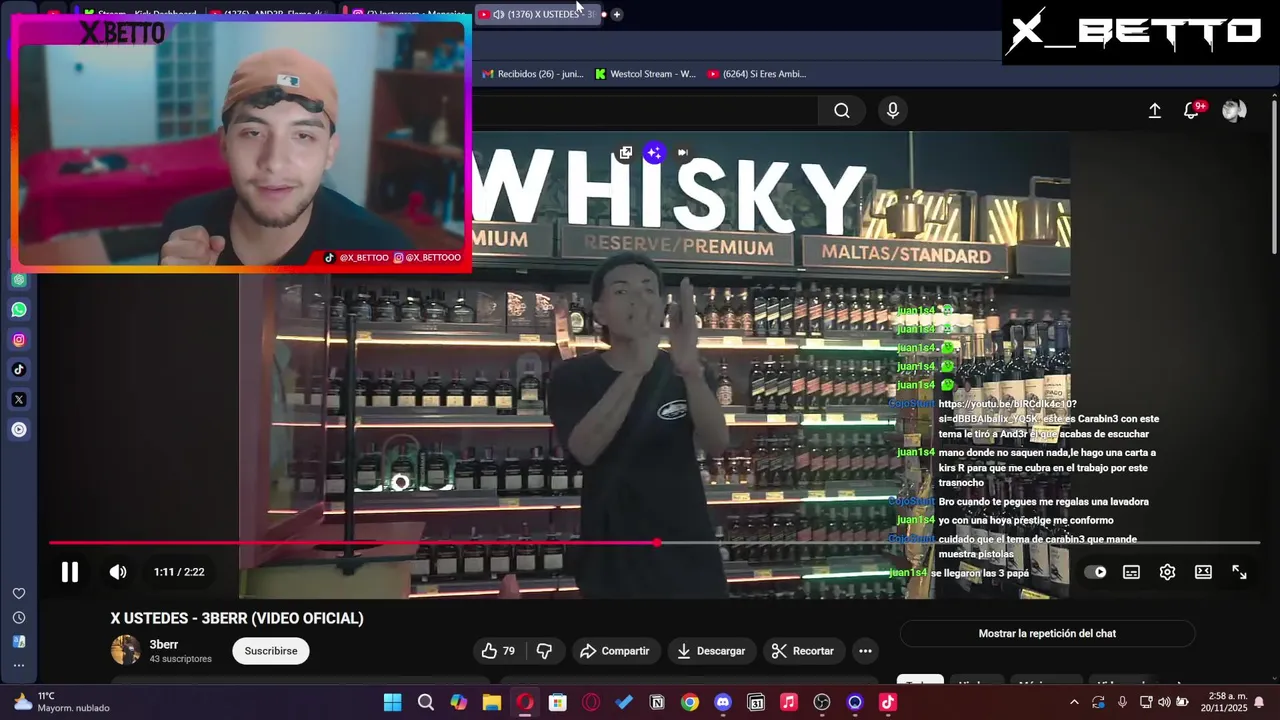
Task: Toggle subtitles with the captions icon
Action: (1131, 572)
